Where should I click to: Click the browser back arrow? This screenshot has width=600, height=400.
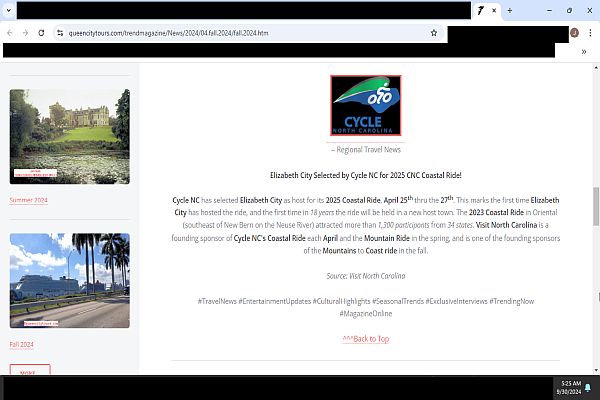click(x=9, y=32)
